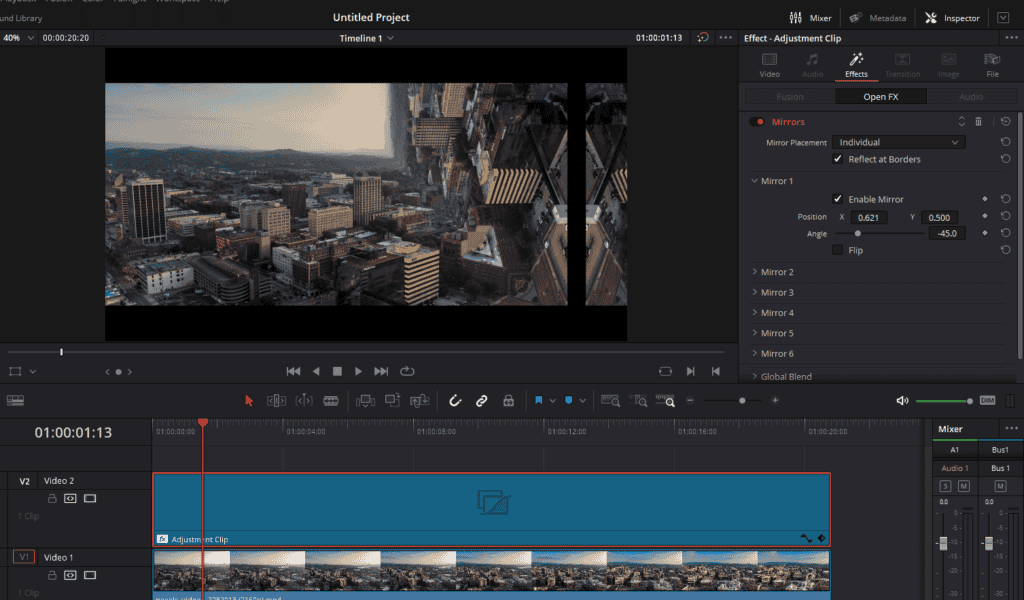
Task: Disable the Mirrors effect red toggle
Action: point(758,121)
